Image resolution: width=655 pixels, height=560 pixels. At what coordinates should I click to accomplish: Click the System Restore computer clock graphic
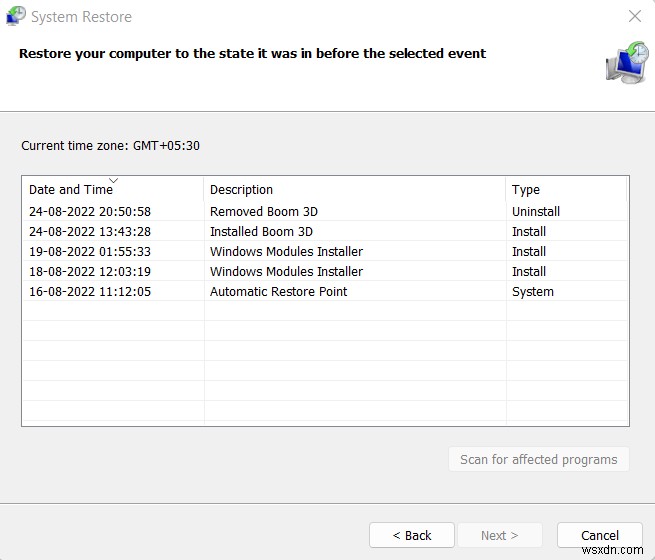pyautogui.click(x=626, y=62)
